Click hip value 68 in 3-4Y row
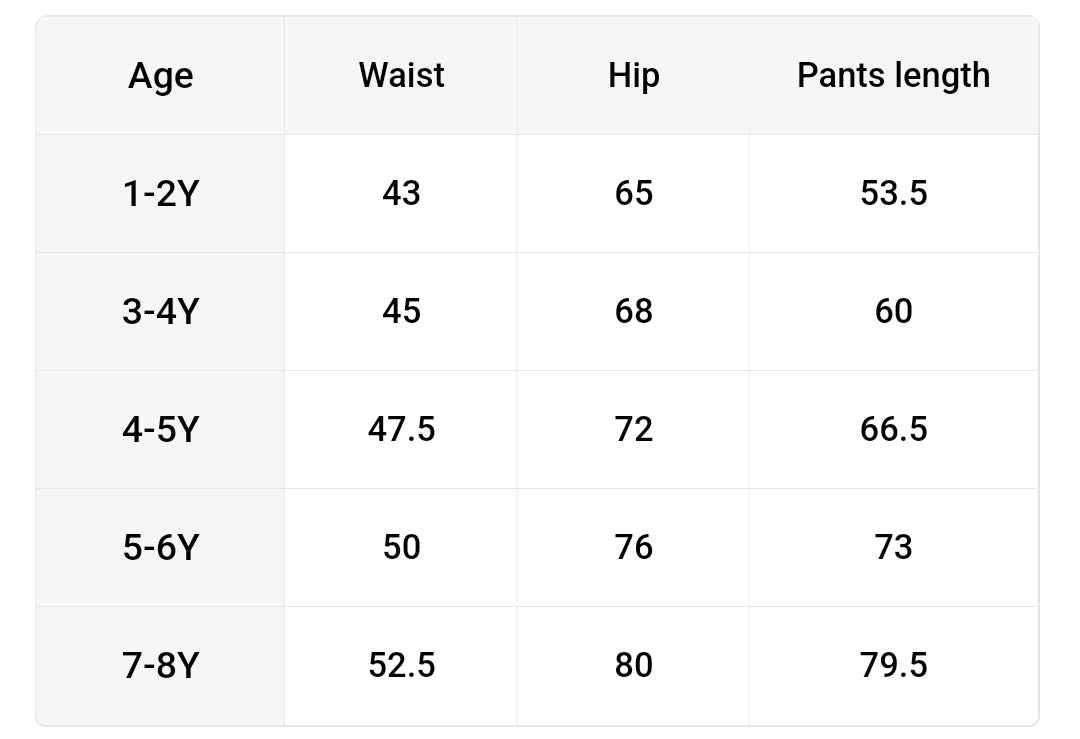Image resolution: width=1080 pixels, height=739 pixels. point(634,311)
